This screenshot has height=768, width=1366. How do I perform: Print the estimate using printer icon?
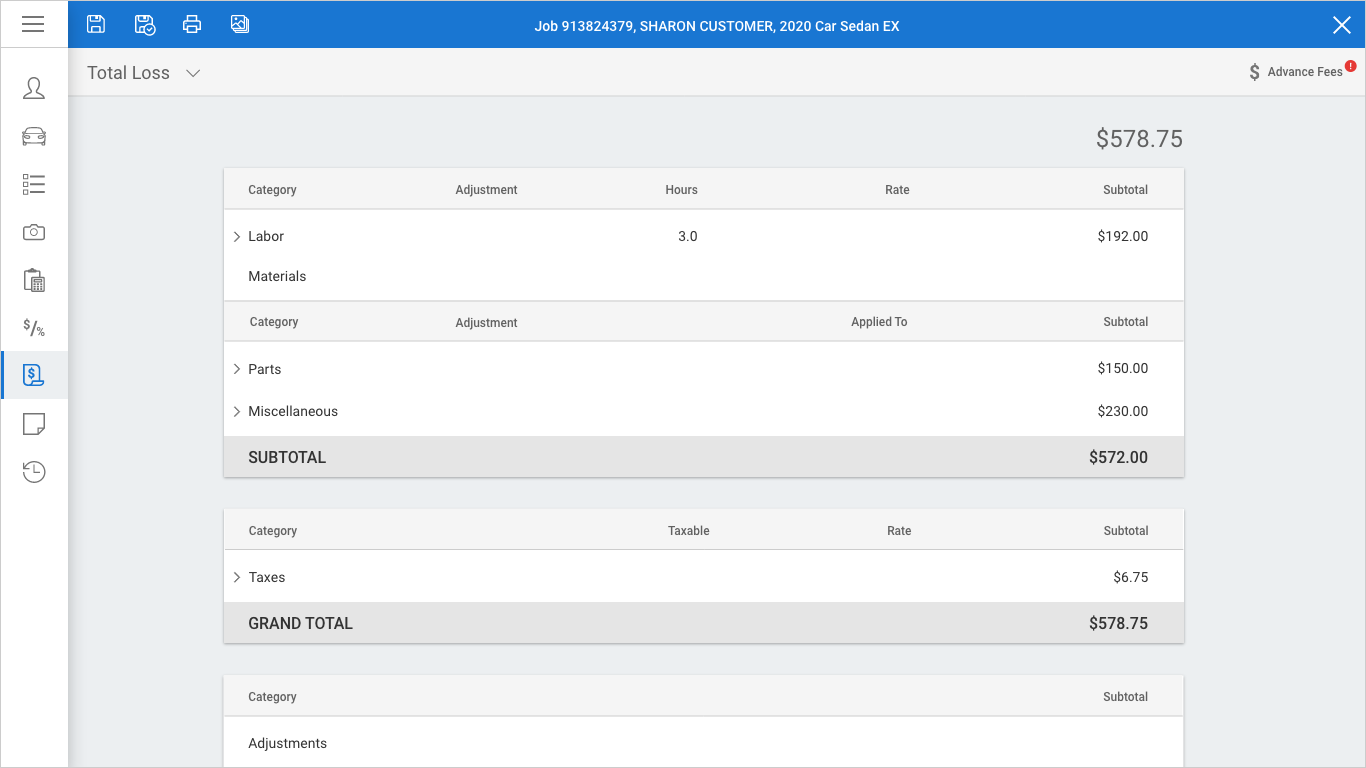pyautogui.click(x=192, y=24)
